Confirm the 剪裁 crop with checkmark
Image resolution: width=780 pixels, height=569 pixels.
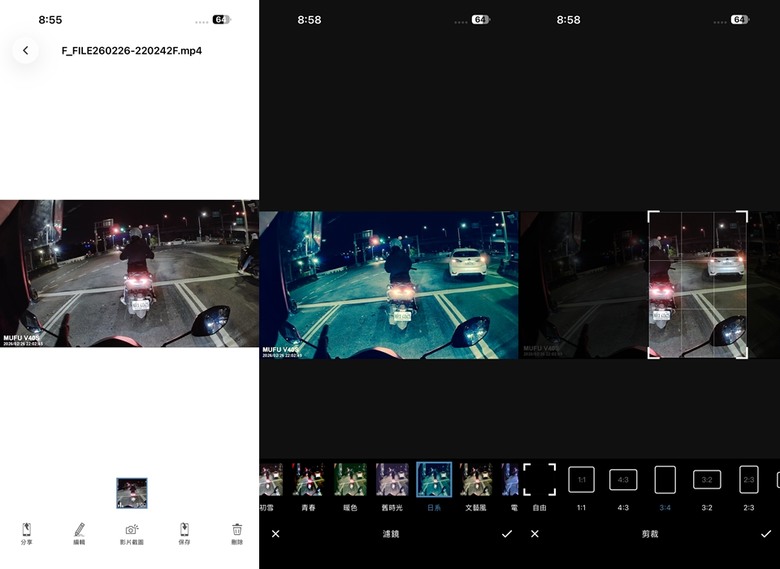click(x=766, y=534)
